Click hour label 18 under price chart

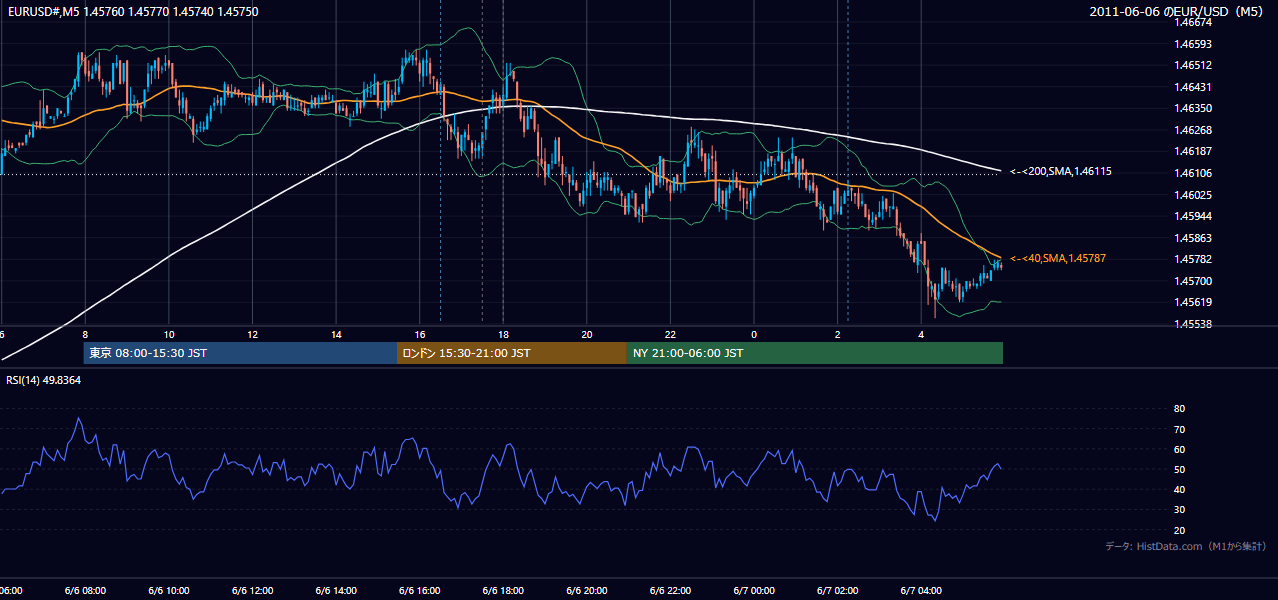coord(503,334)
